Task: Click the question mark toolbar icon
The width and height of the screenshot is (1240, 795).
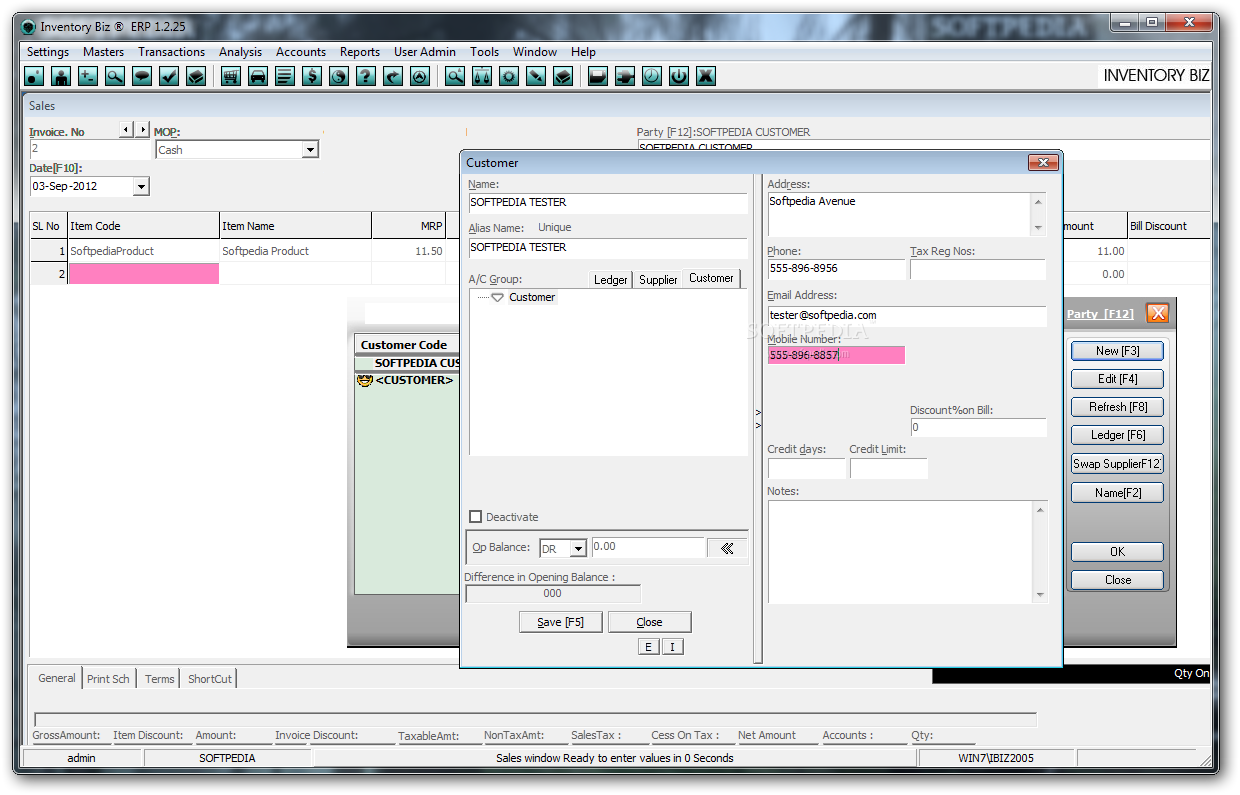Action: click(366, 76)
